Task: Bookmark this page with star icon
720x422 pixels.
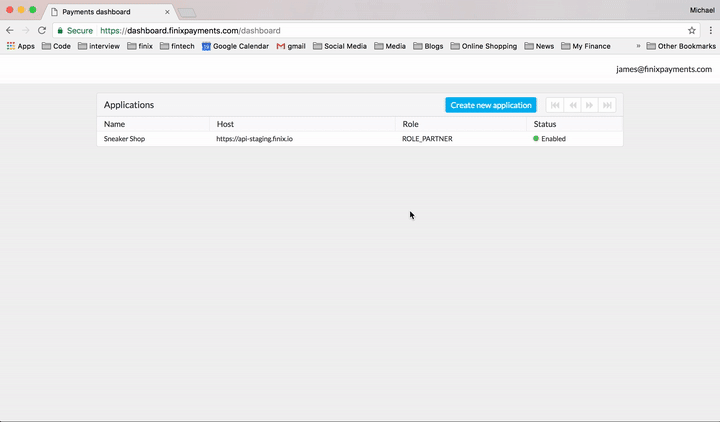Action: click(x=691, y=31)
